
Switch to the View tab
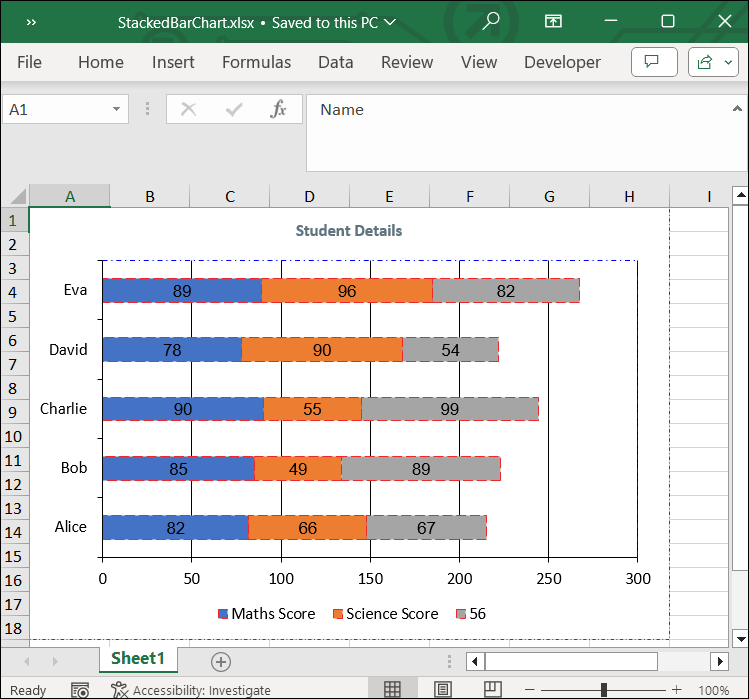point(479,62)
